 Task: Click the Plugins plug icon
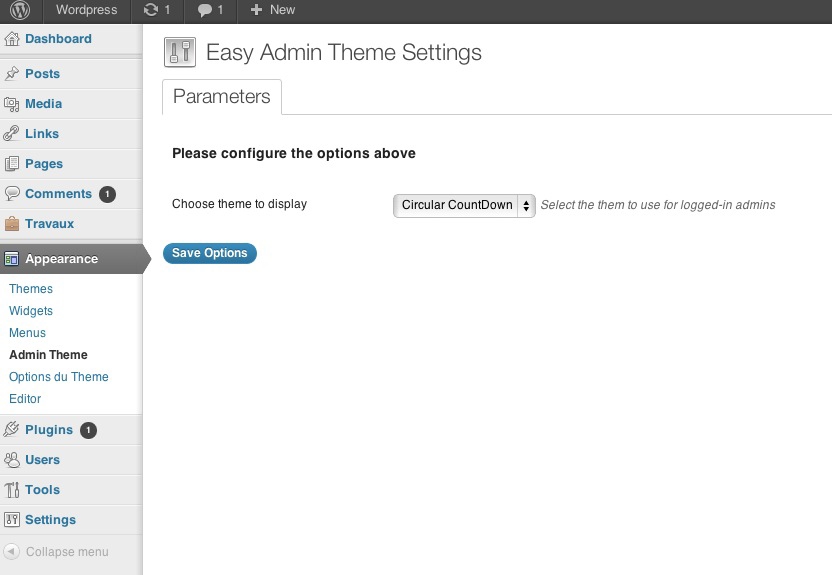click(12, 430)
